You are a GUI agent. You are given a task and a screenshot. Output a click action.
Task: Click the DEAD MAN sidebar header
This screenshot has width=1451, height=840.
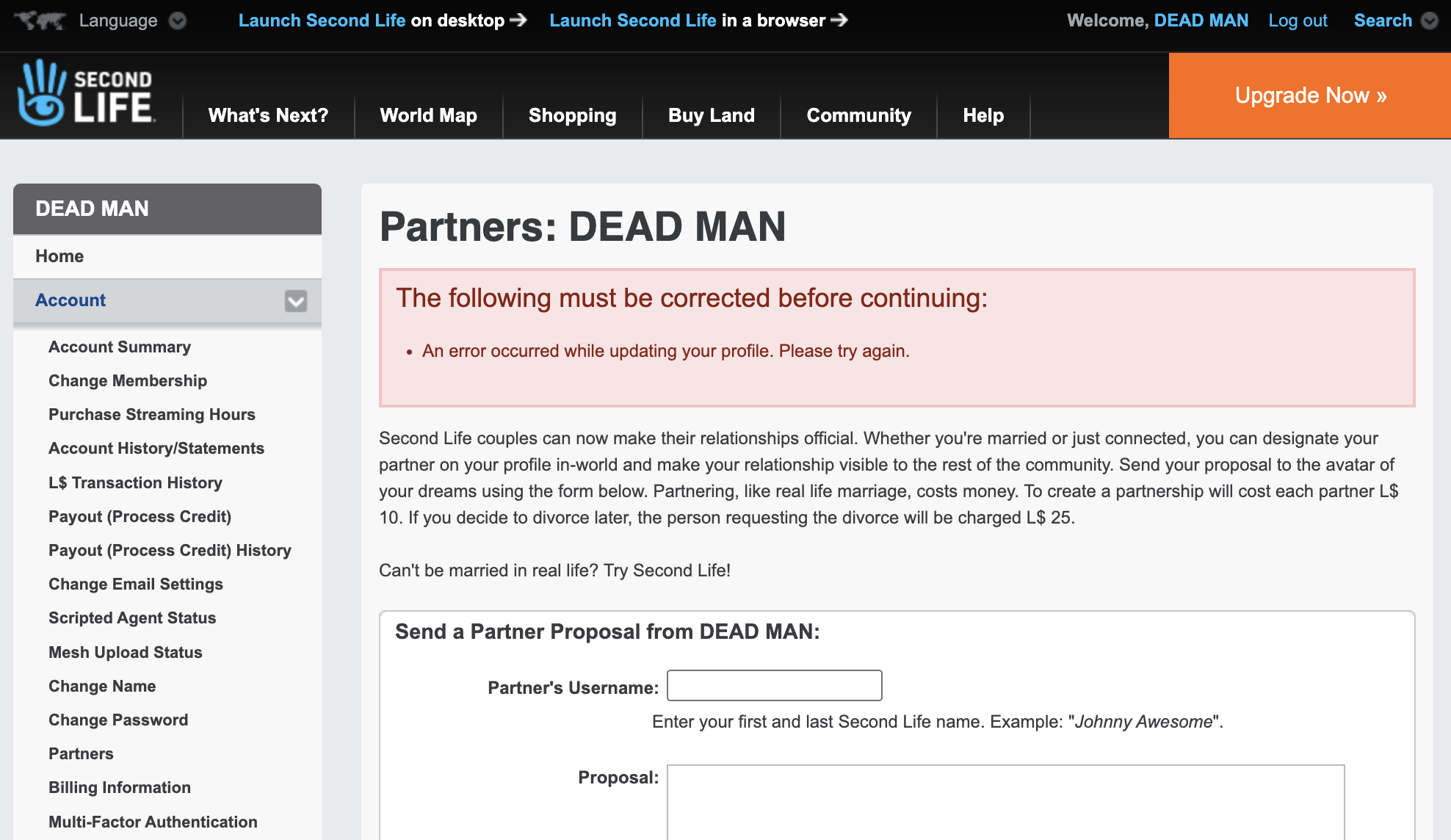(167, 209)
